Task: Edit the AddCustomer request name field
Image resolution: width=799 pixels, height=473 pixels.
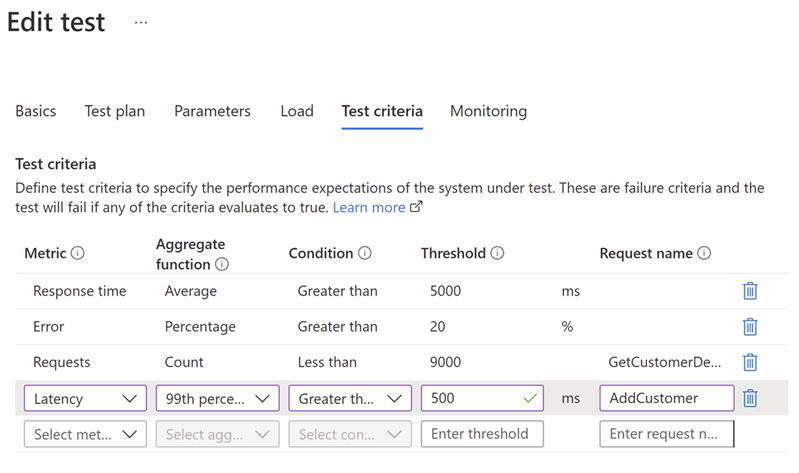Action: (666, 398)
